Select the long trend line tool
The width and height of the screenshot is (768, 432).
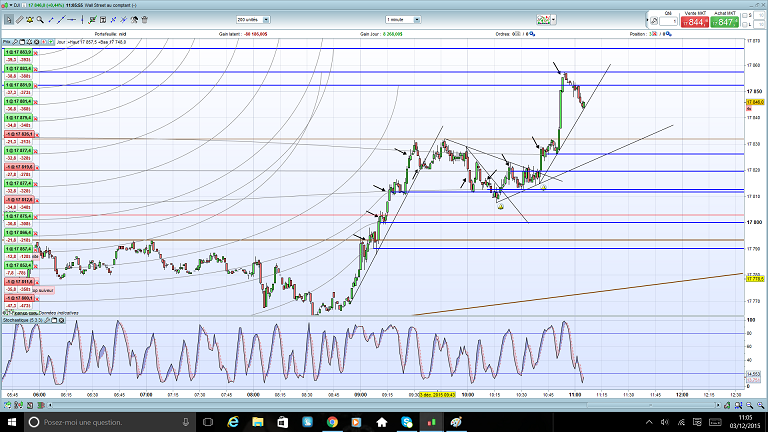tap(61, 20)
